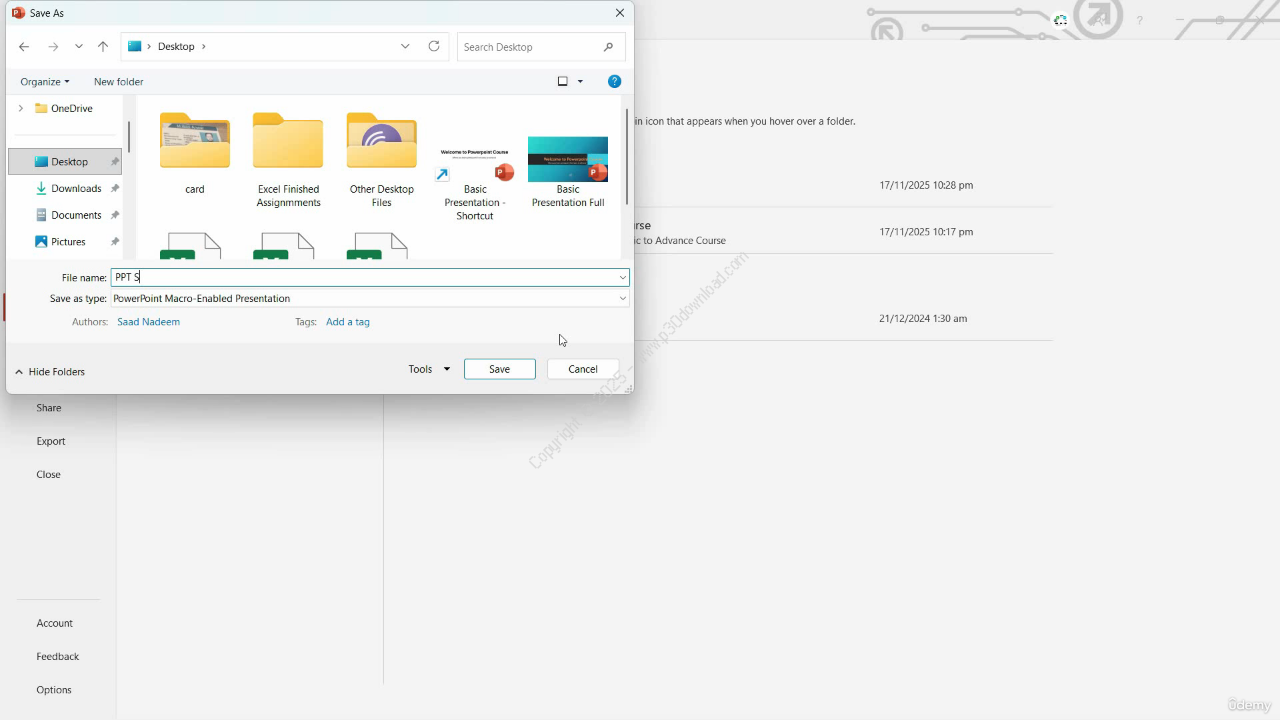Click the Back navigation arrow

tap(24, 47)
